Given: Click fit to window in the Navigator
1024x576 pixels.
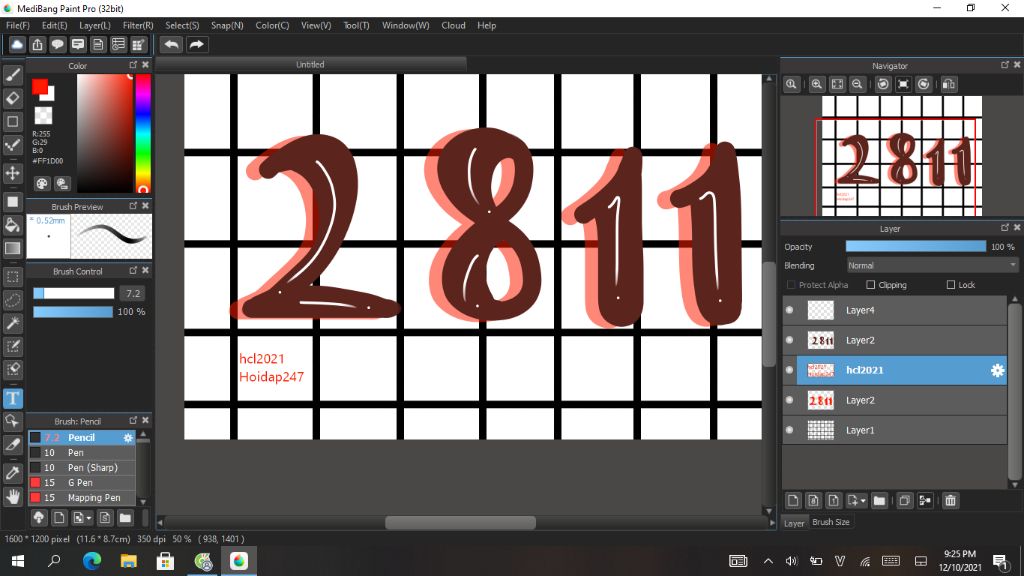Looking at the screenshot, I should point(837,84).
